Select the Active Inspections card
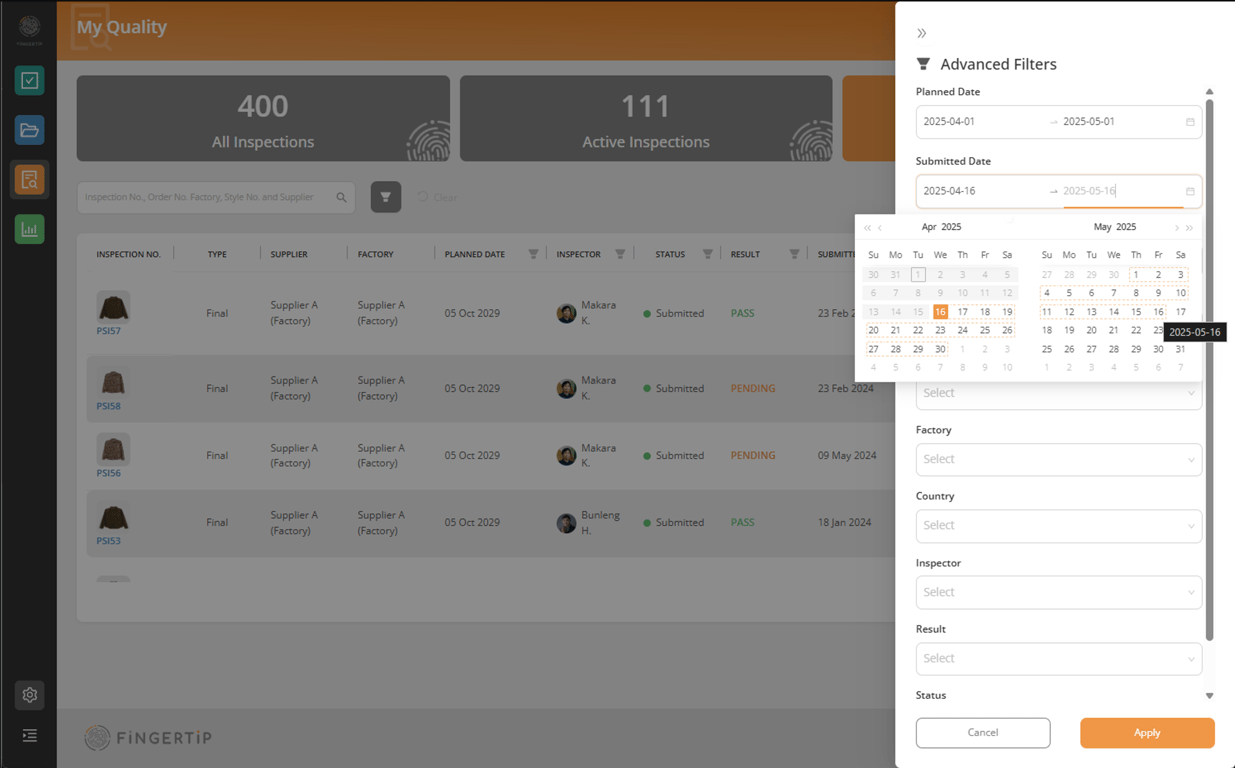 tap(646, 119)
